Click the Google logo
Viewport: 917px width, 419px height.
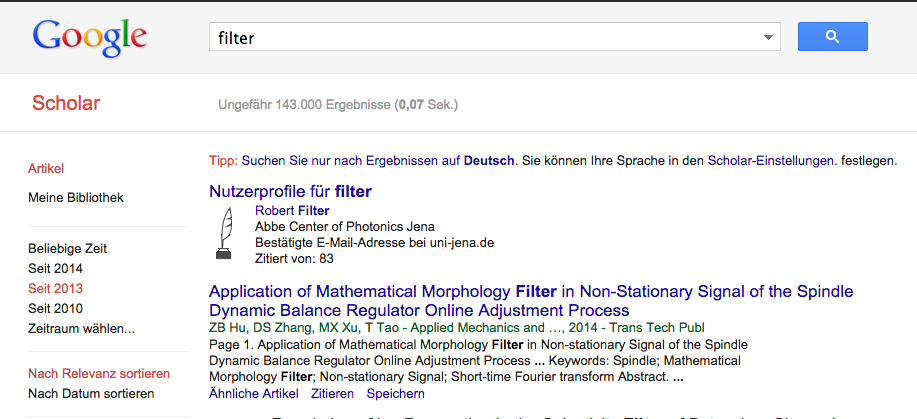click(90, 37)
